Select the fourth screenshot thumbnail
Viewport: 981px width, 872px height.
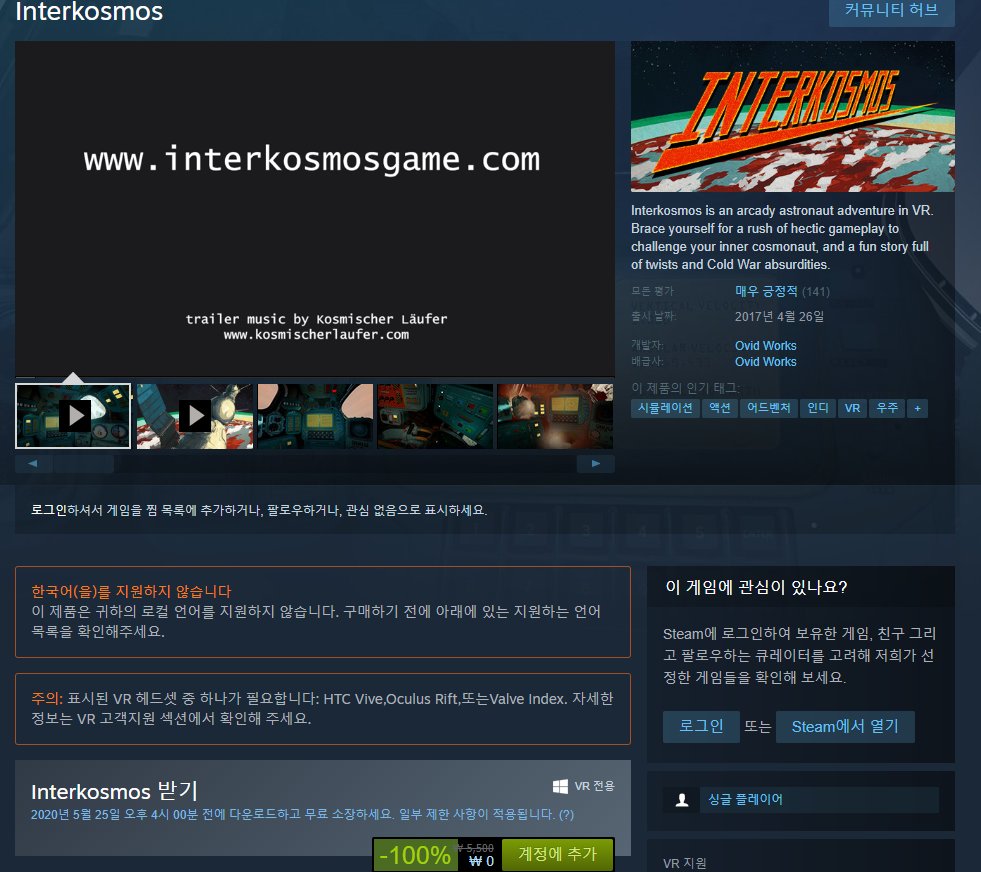[x=435, y=416]
